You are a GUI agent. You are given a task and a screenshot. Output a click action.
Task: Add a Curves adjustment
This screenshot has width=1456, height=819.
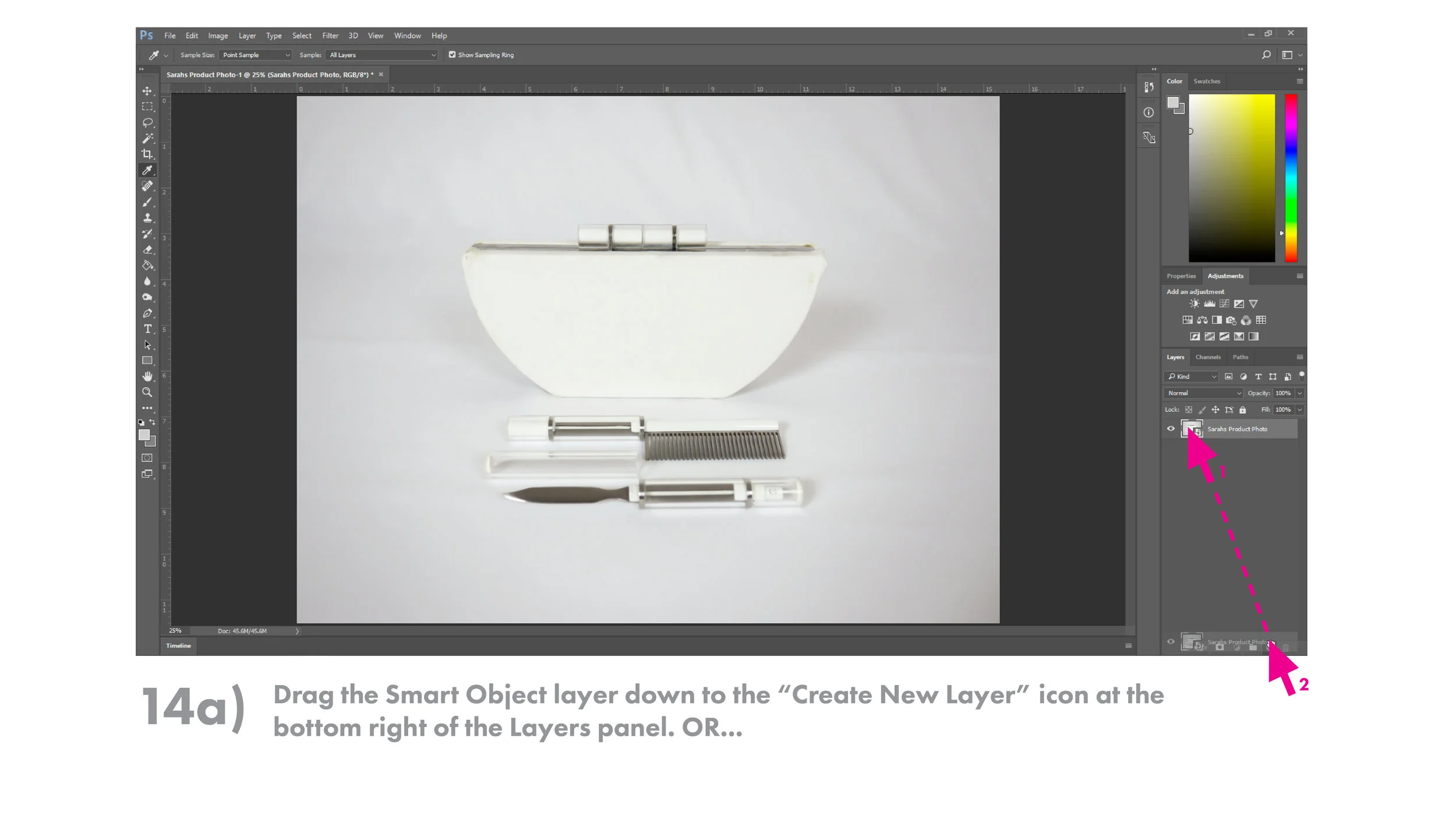click(x=1224, y=303)
